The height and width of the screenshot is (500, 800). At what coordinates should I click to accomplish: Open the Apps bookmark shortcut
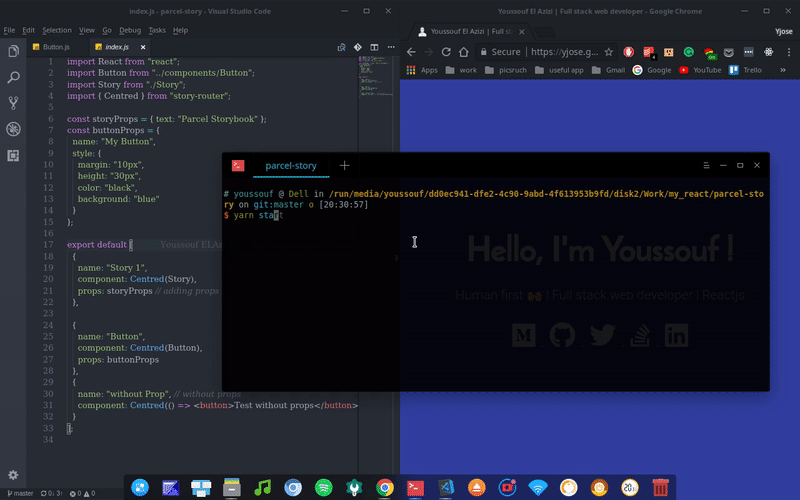(422, 70)
